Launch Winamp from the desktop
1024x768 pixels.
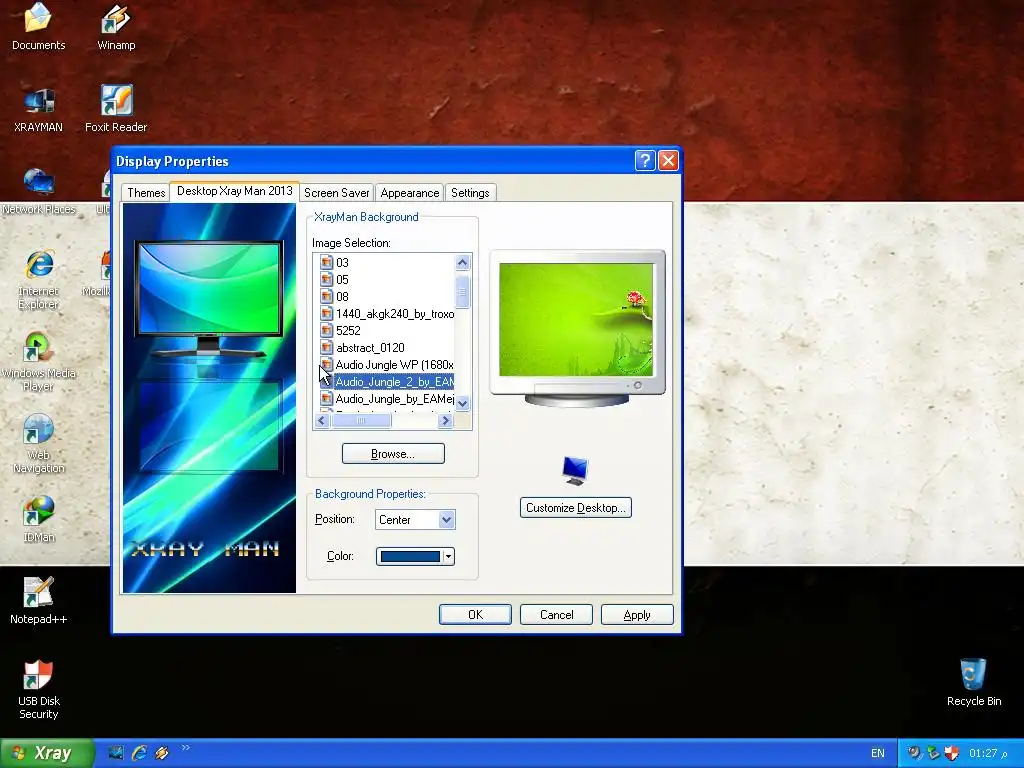click(116, 26)
